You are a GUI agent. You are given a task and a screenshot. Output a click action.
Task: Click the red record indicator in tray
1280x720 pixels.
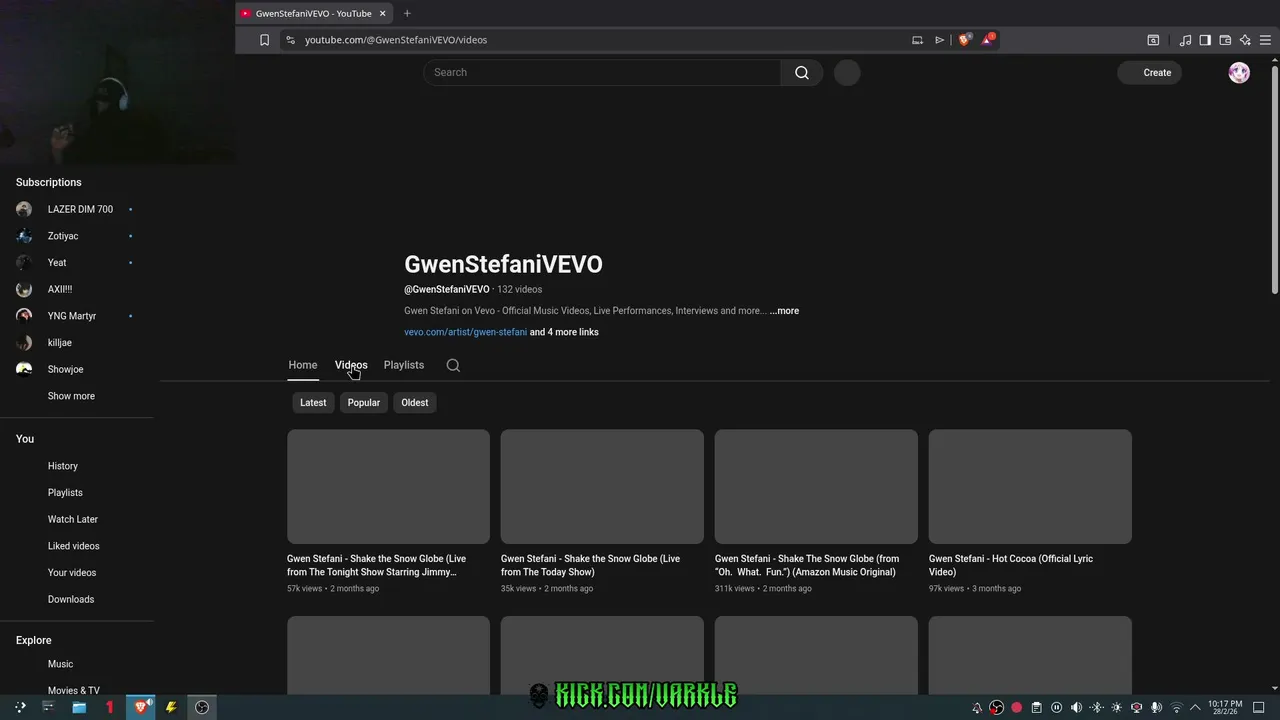(1017, 708)
